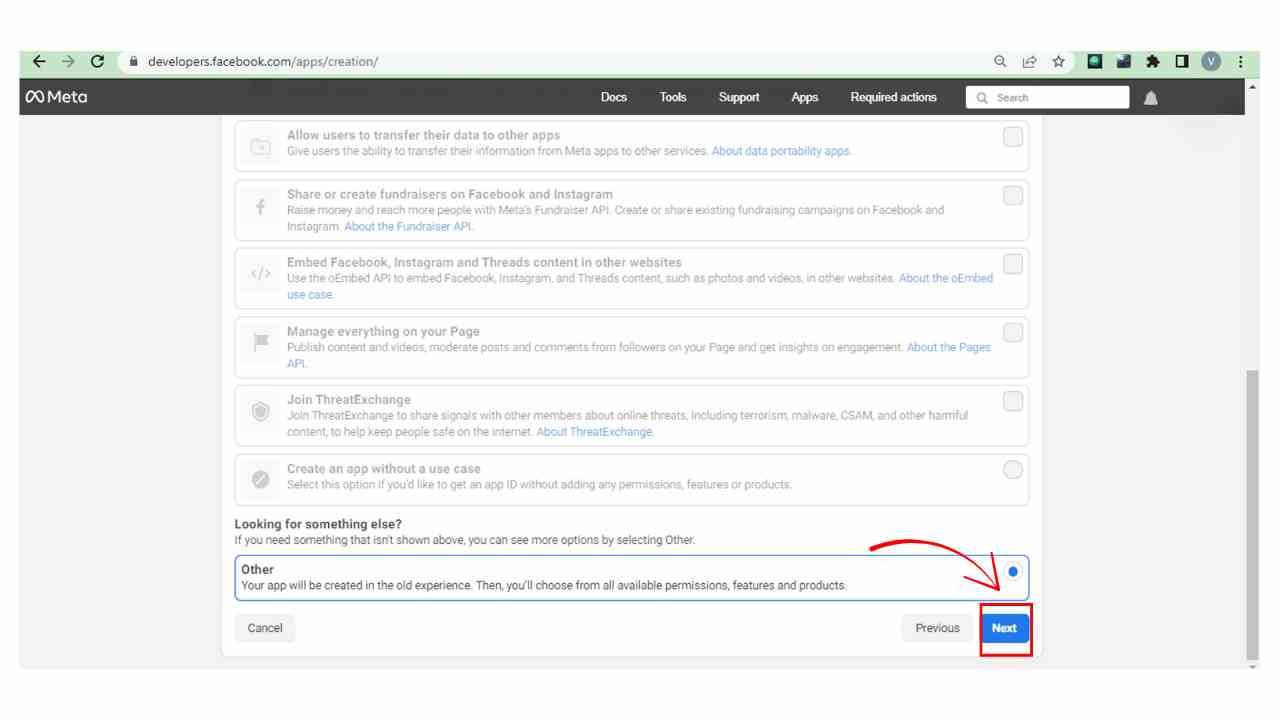Open the notifications bell icon
Image resolution: width=1280 pixels, height=720 pixels.
(x=1151, y=98)
